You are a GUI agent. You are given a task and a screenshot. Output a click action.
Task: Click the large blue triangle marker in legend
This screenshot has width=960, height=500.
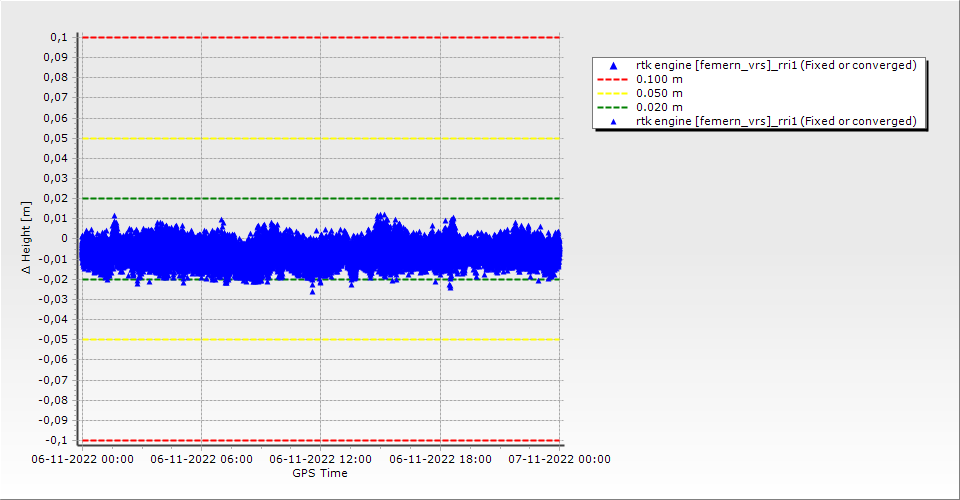tap(614, 65)
